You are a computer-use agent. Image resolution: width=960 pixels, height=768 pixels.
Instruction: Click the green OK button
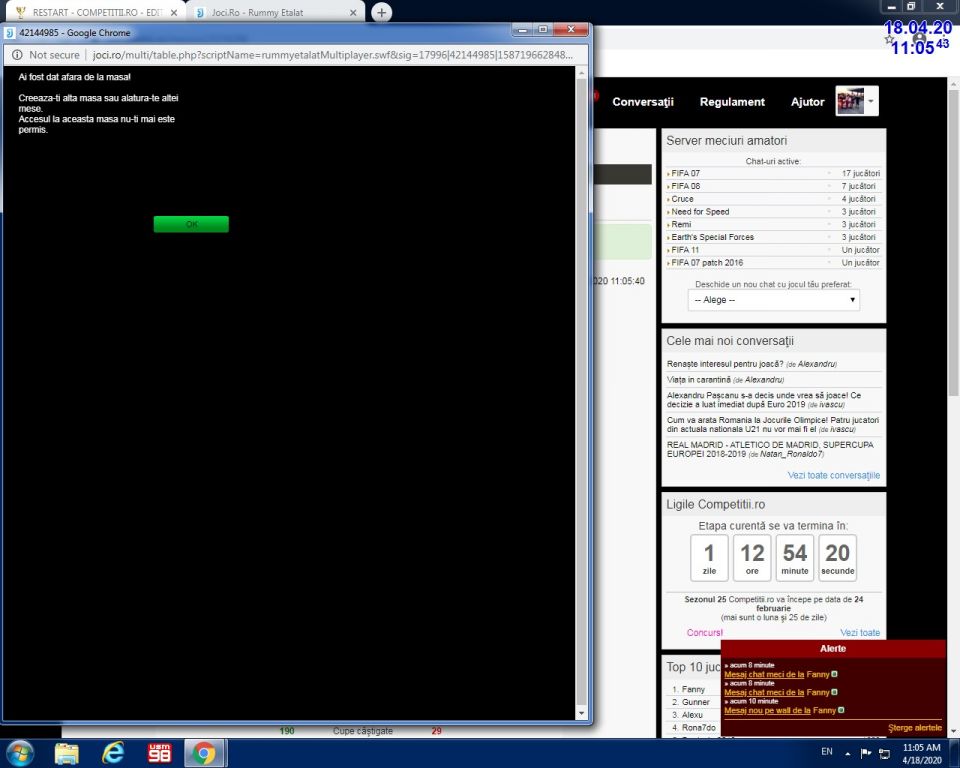coord(191,224)
